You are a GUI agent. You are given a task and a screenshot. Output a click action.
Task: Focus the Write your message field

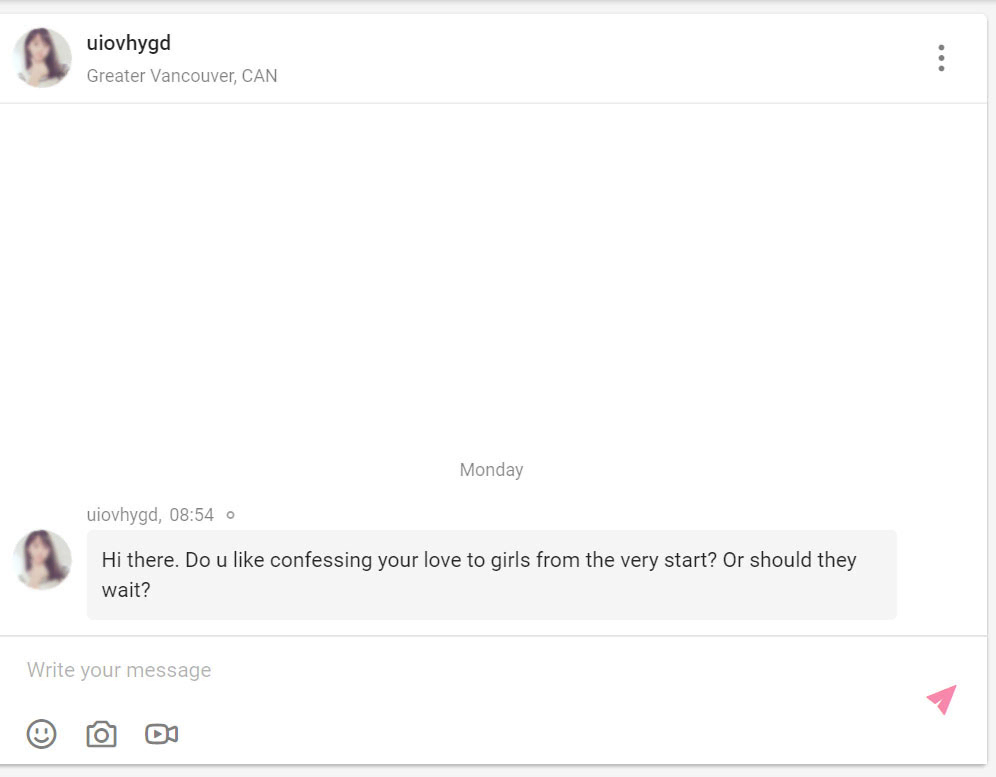(400, 670)
